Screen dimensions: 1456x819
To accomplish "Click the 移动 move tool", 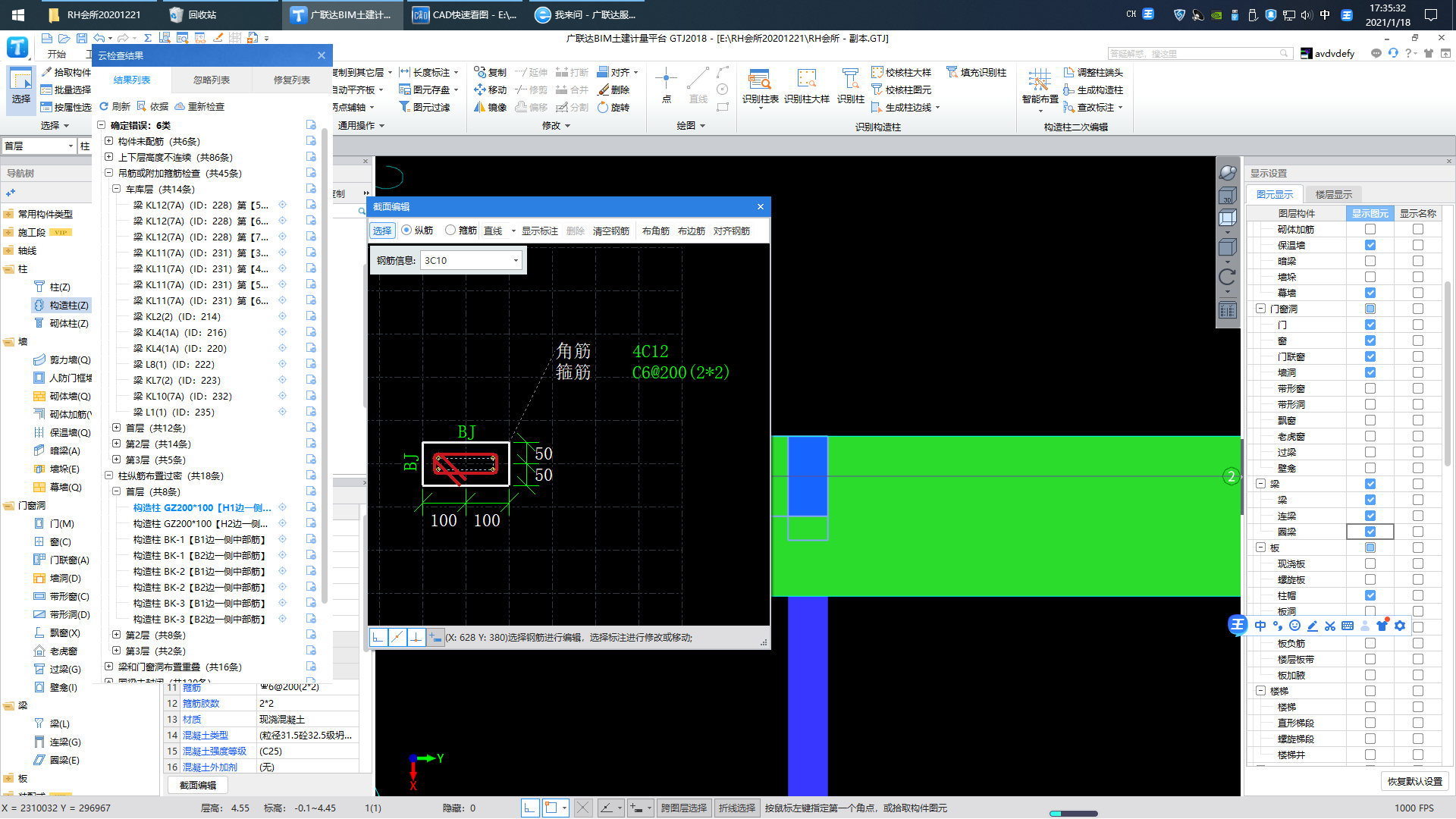I will (490, 89).
